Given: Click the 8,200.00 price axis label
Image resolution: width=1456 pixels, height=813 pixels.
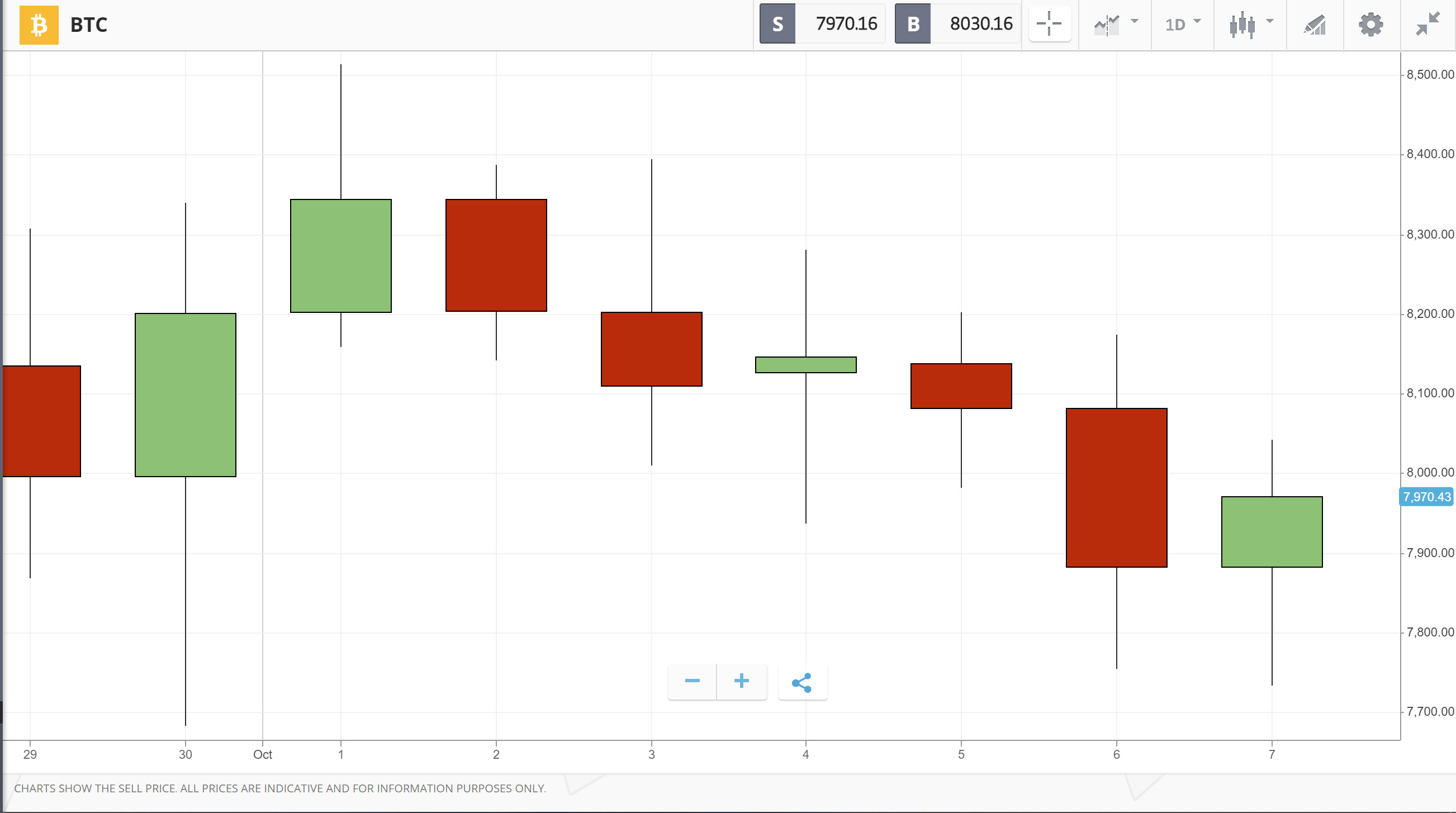Looking at the screenshot, I should point(1430,313).
